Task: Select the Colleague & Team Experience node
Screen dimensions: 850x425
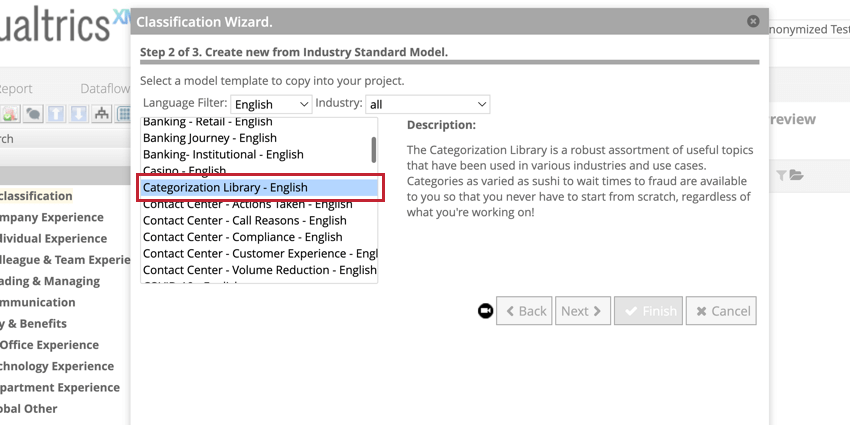Action: [x=65, y=260]
